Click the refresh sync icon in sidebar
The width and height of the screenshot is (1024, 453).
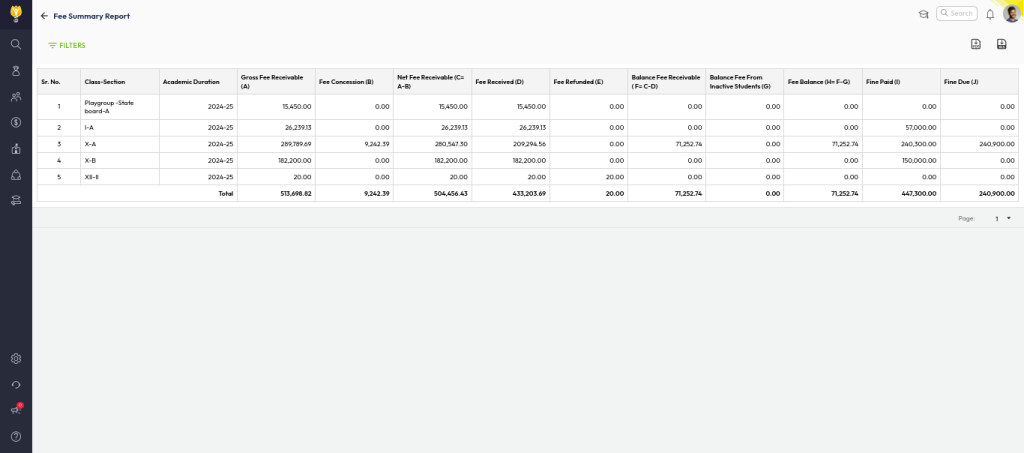click(16, 385)
